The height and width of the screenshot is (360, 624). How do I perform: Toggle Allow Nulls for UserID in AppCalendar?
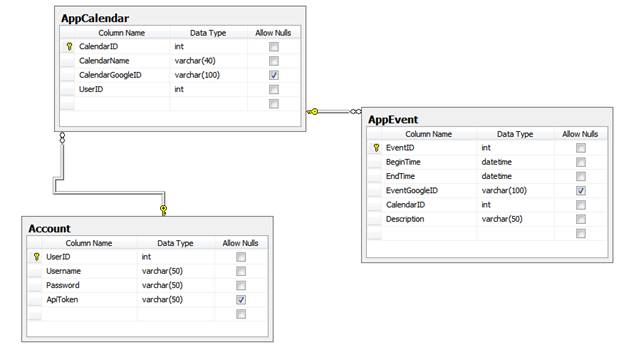coord(274,90)
